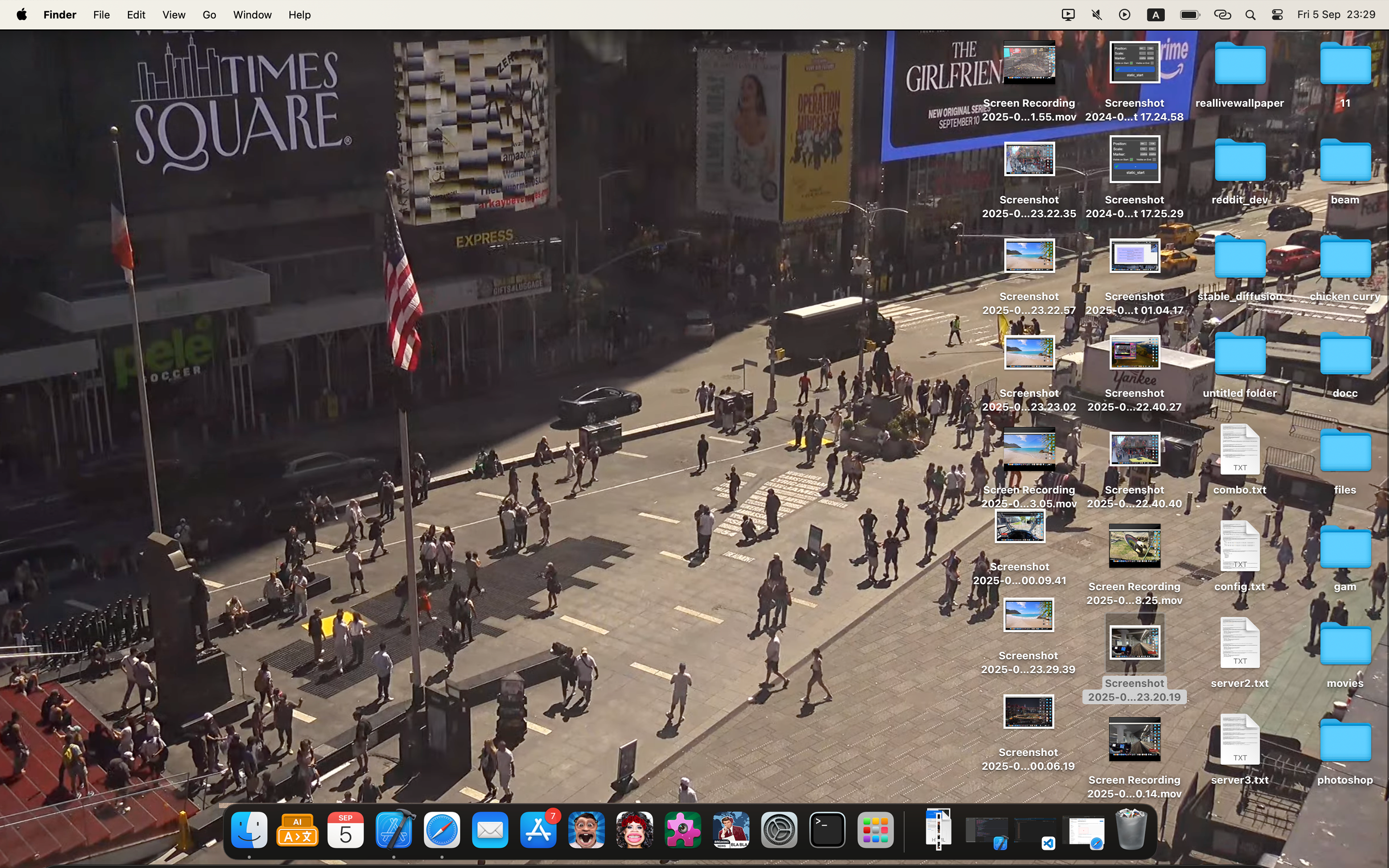Open the App Store with 7 updates
The height and width of the screenshot is (868, 1389).
click(538, 829)
